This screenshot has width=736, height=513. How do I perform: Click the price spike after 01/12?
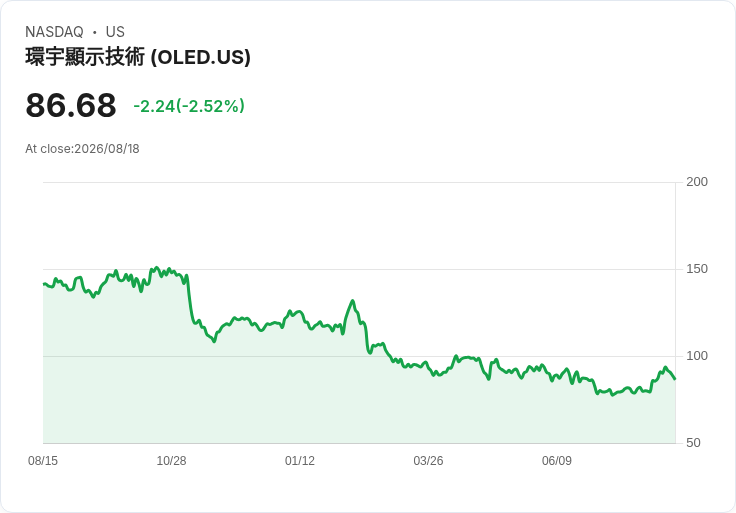(353, 301)
